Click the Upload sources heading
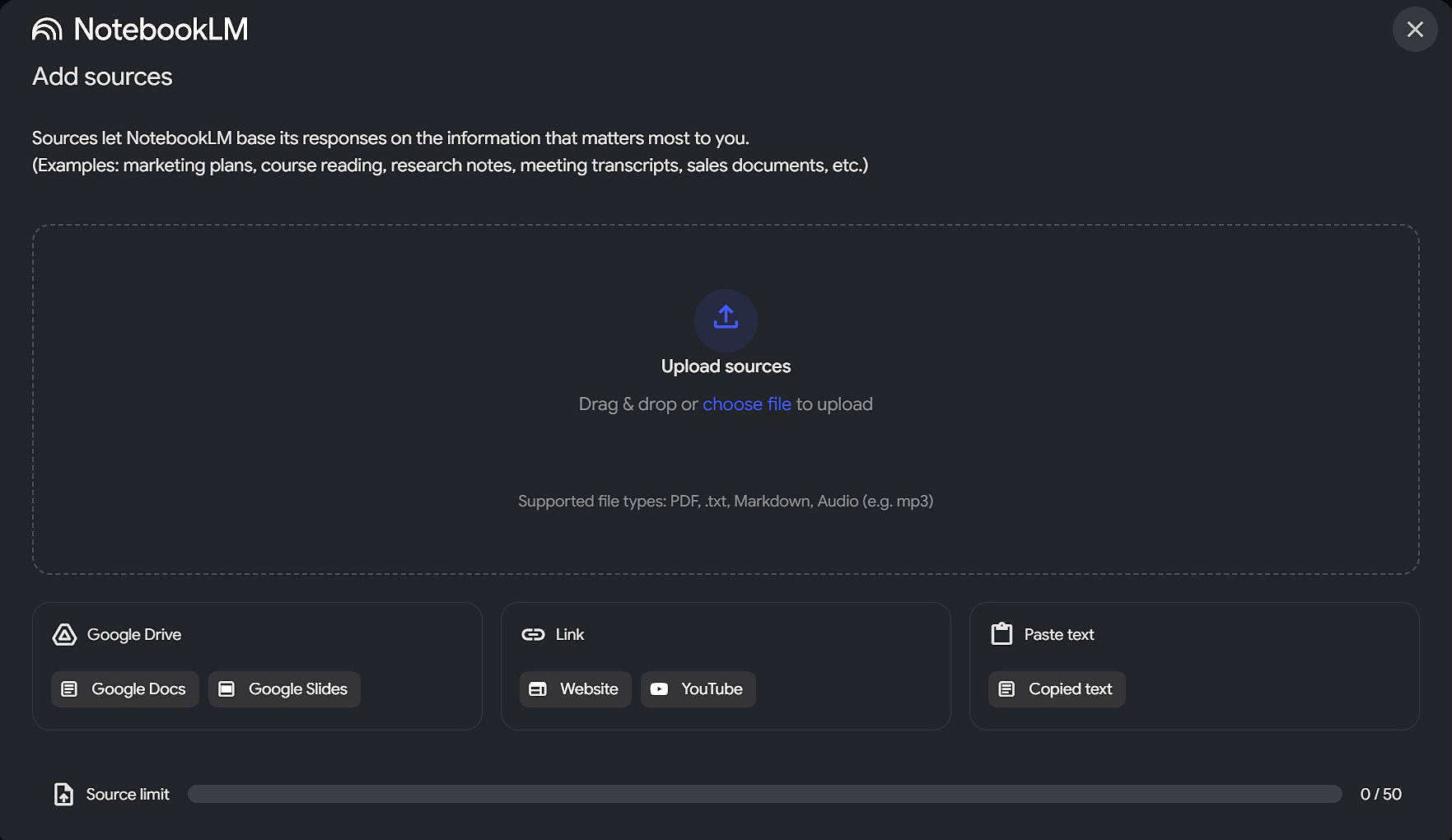Screen dimensions: 1452x840 click(x=726, y=366)
